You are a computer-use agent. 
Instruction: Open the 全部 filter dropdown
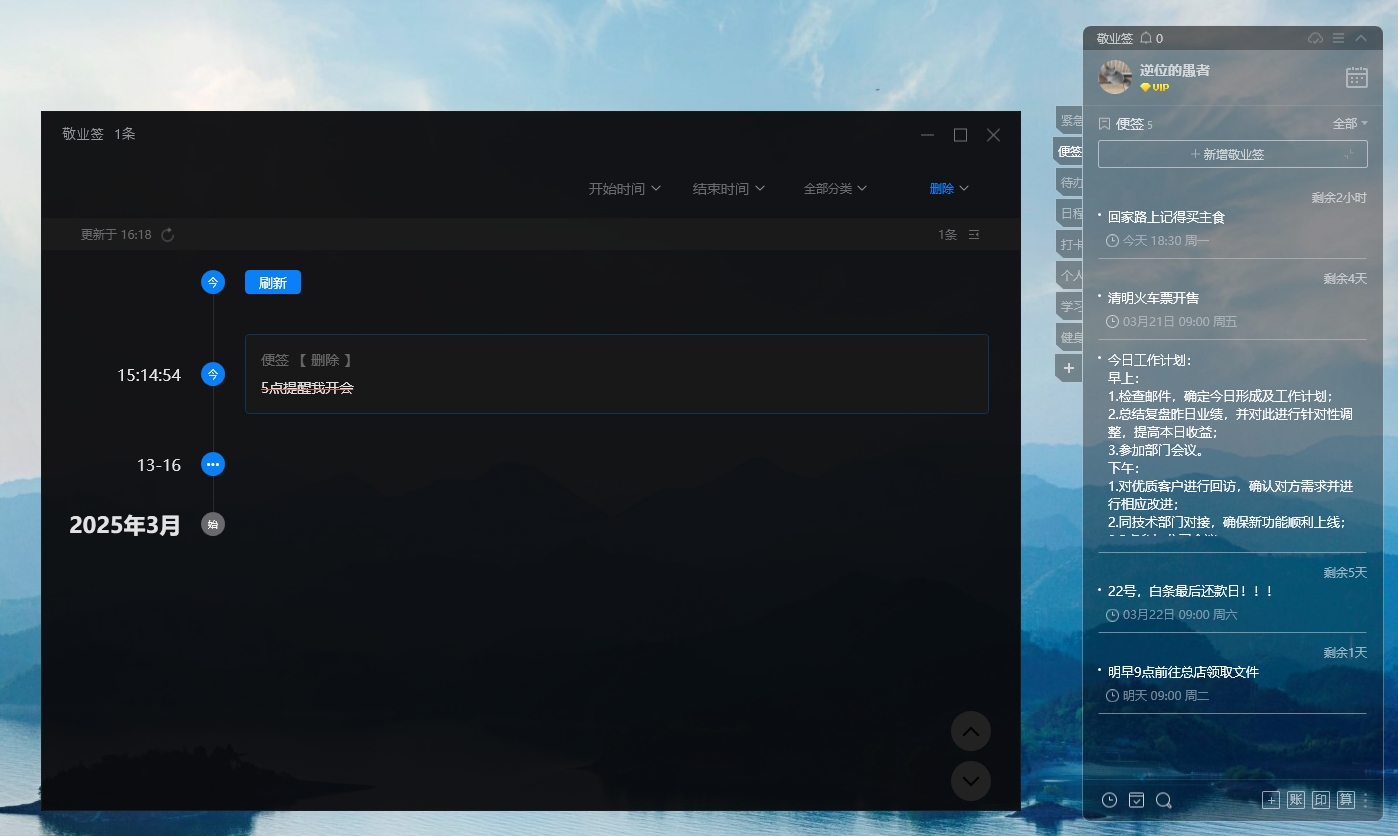(1350, 124)
